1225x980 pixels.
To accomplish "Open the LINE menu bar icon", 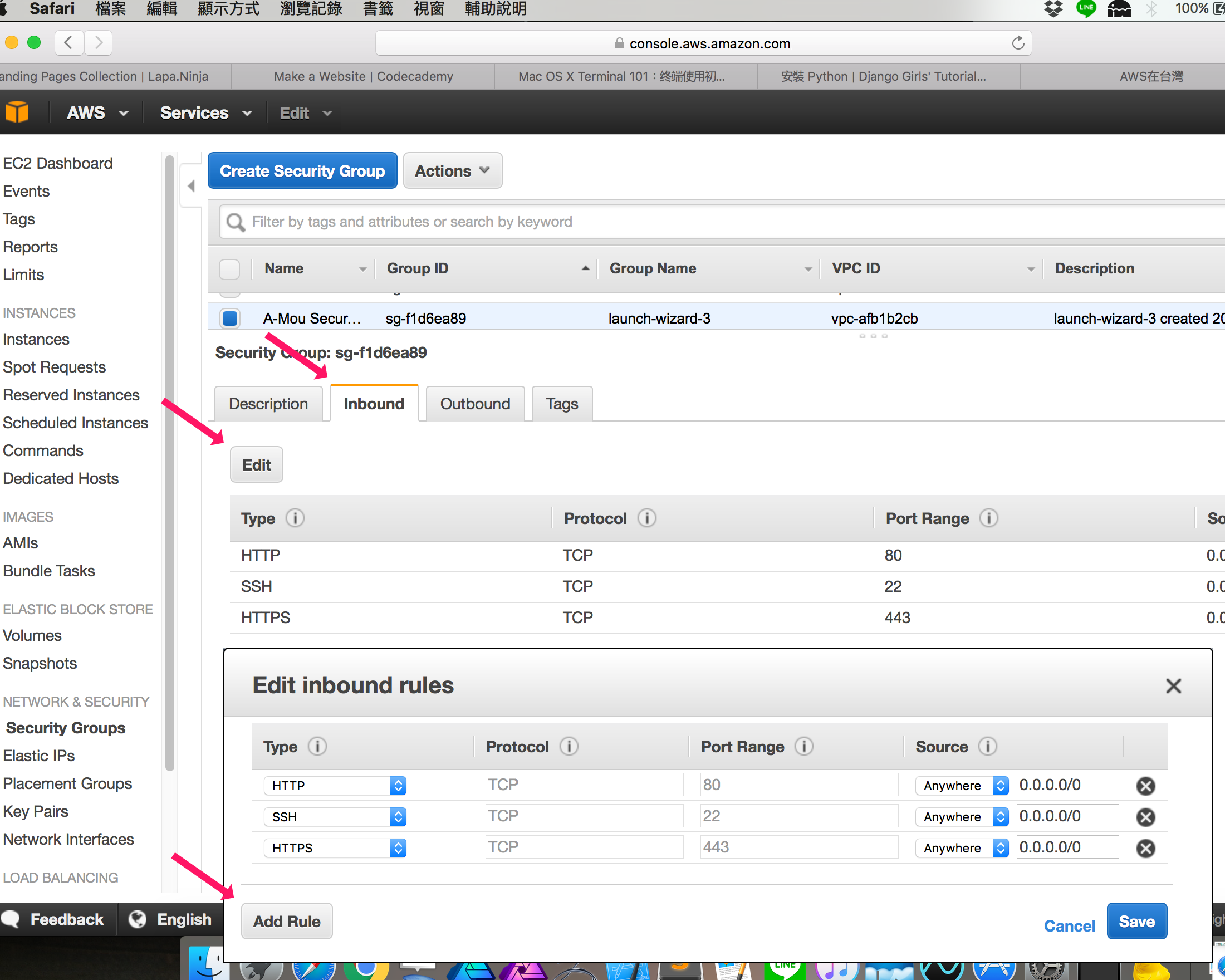I will click(1086, 8).
